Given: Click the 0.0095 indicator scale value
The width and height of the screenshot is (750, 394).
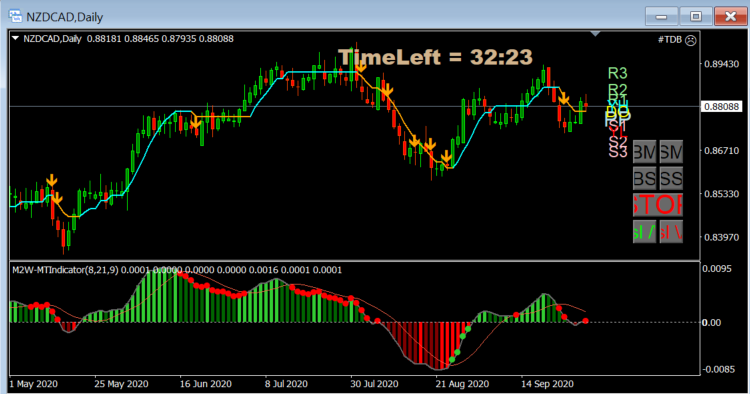Looking at the screenshot, I should pyautogui.click(x=717, y=269).
